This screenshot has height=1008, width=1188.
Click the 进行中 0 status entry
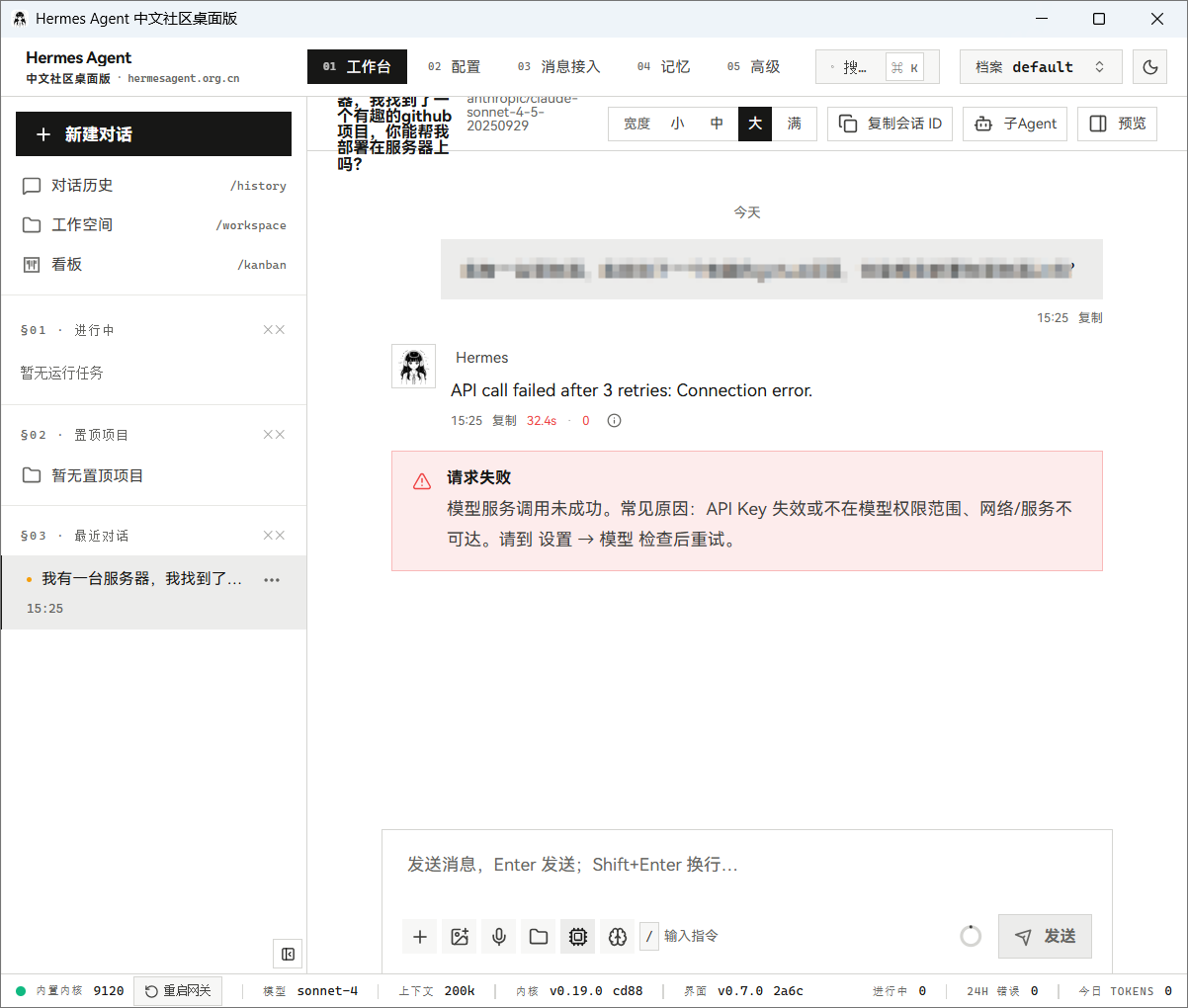coord(899,991)
